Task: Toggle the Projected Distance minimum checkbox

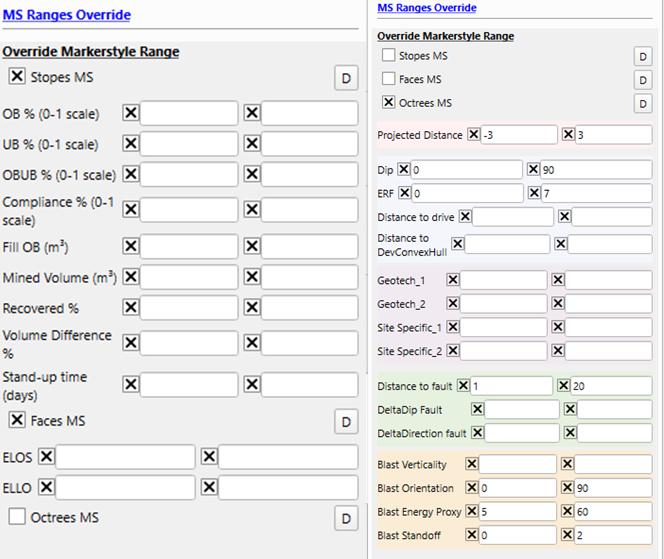Action: click(473, 134)
